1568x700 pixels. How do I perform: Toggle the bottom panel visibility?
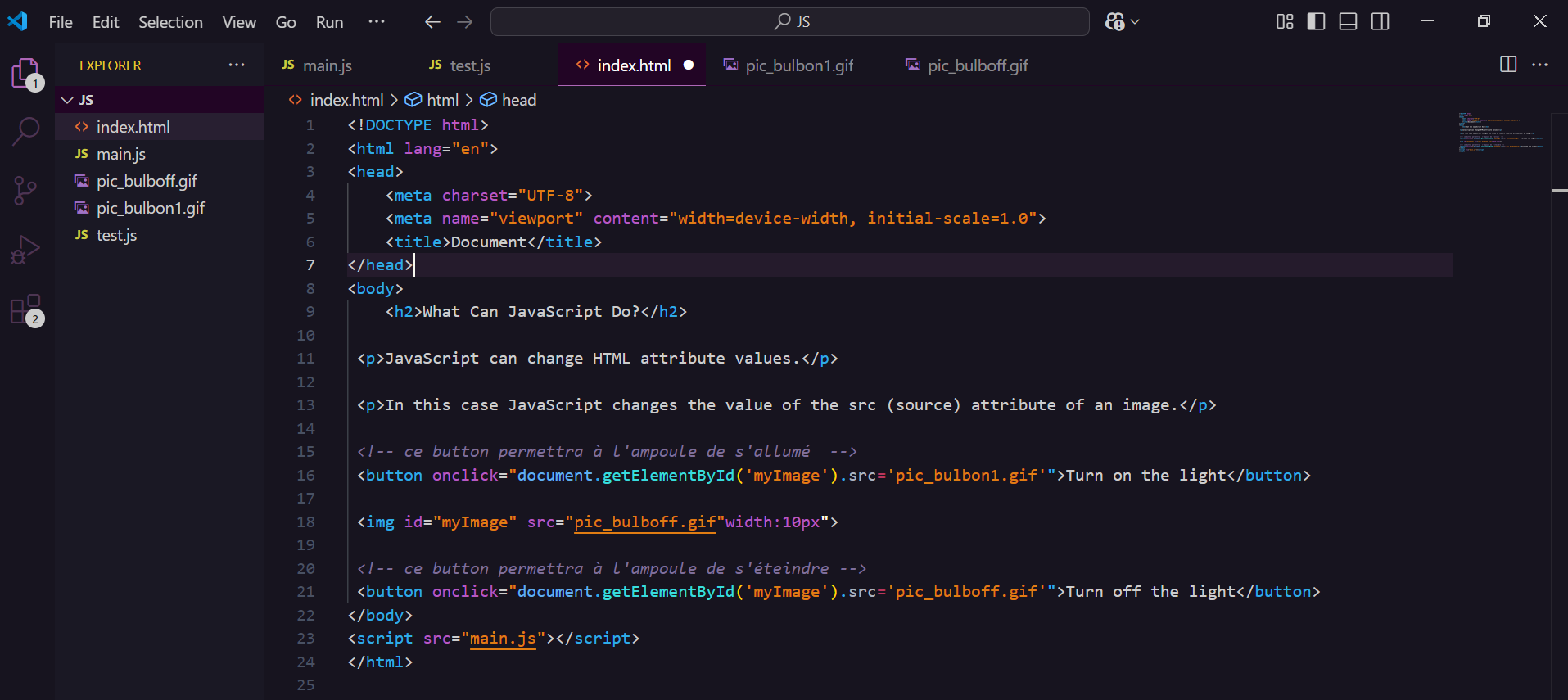pos(1348,21)
